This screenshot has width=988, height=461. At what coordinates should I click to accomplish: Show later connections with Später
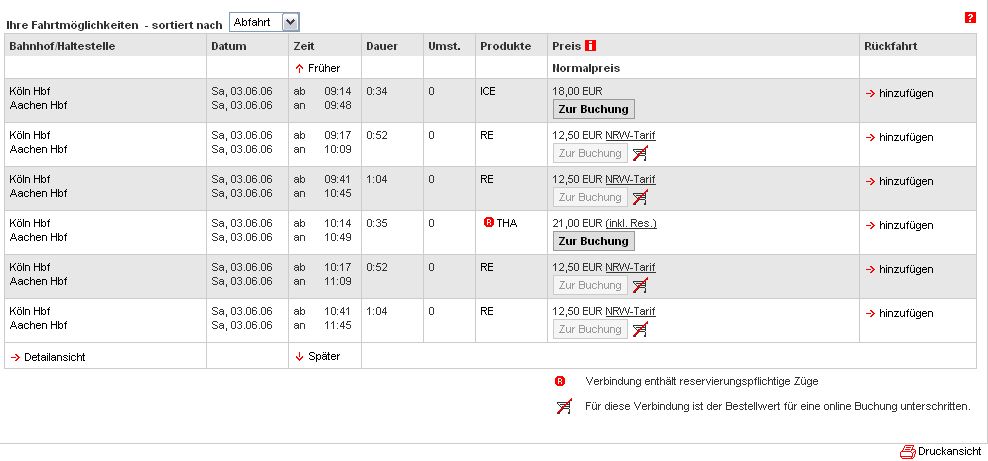coord(318,356)
